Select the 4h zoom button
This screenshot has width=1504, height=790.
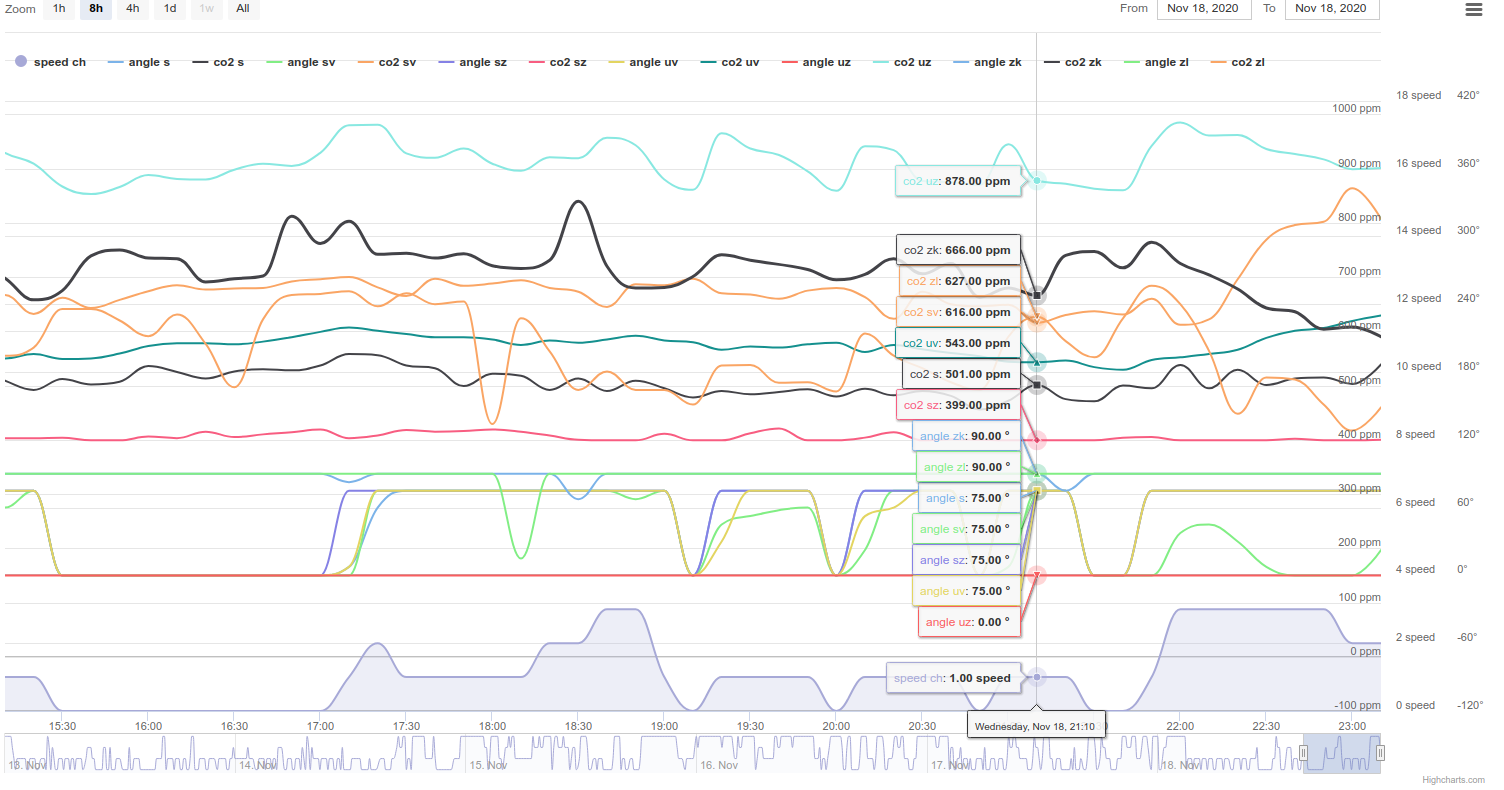[133, 9]
